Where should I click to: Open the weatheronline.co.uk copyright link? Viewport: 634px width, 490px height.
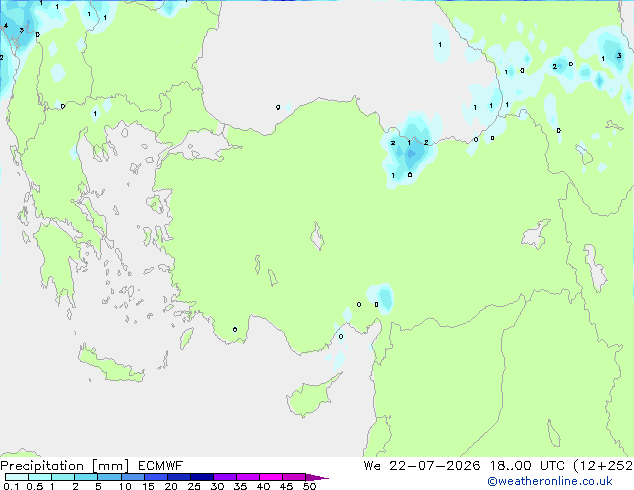[x=549, y=481]
